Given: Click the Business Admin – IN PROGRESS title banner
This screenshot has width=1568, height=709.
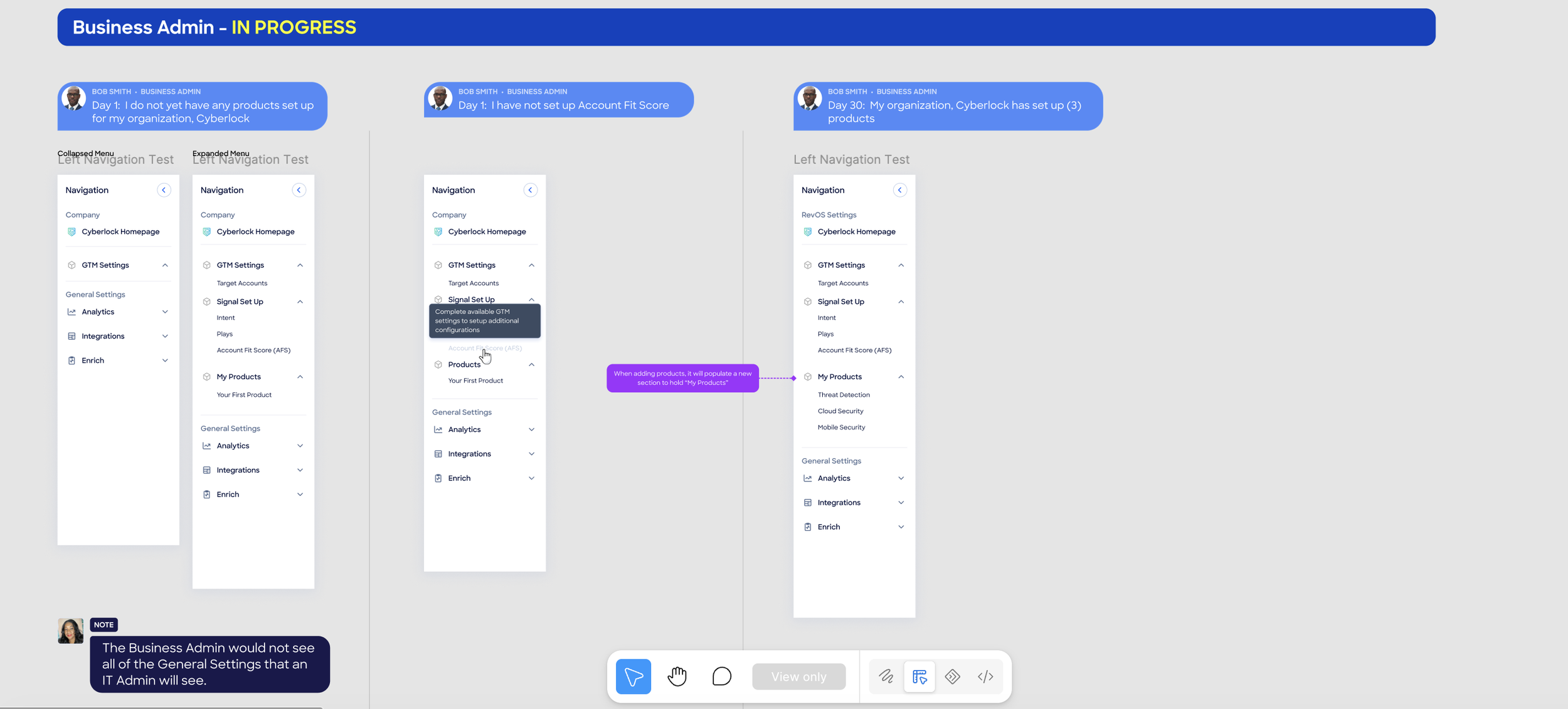Looking at the screenshot, I should click(746, 27).
